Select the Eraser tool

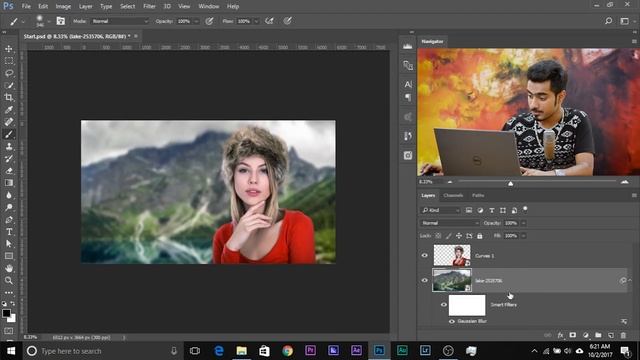(9, 171)
